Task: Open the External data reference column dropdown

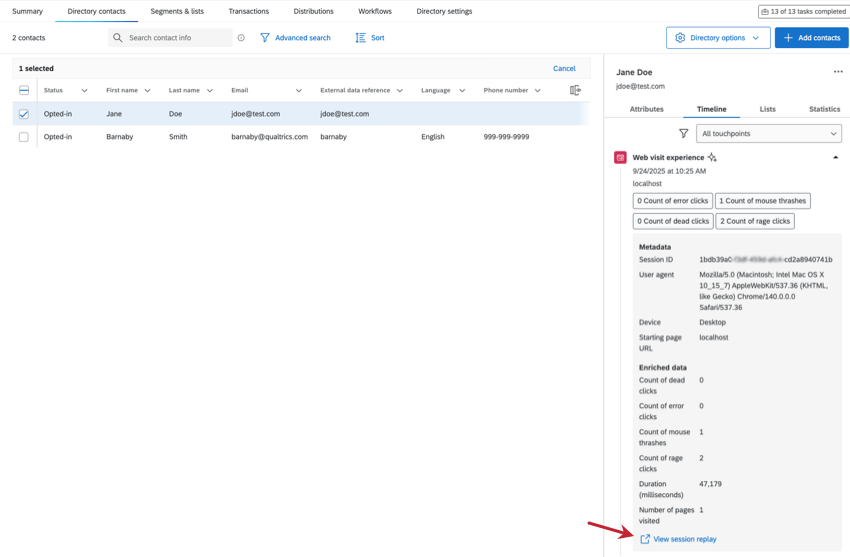Action: (400, 90)
